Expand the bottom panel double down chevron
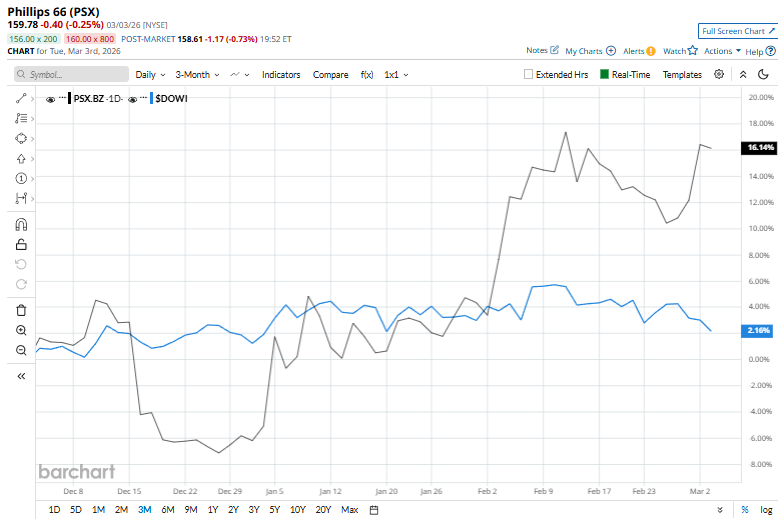The image size is (778, 522). (720, 510)
